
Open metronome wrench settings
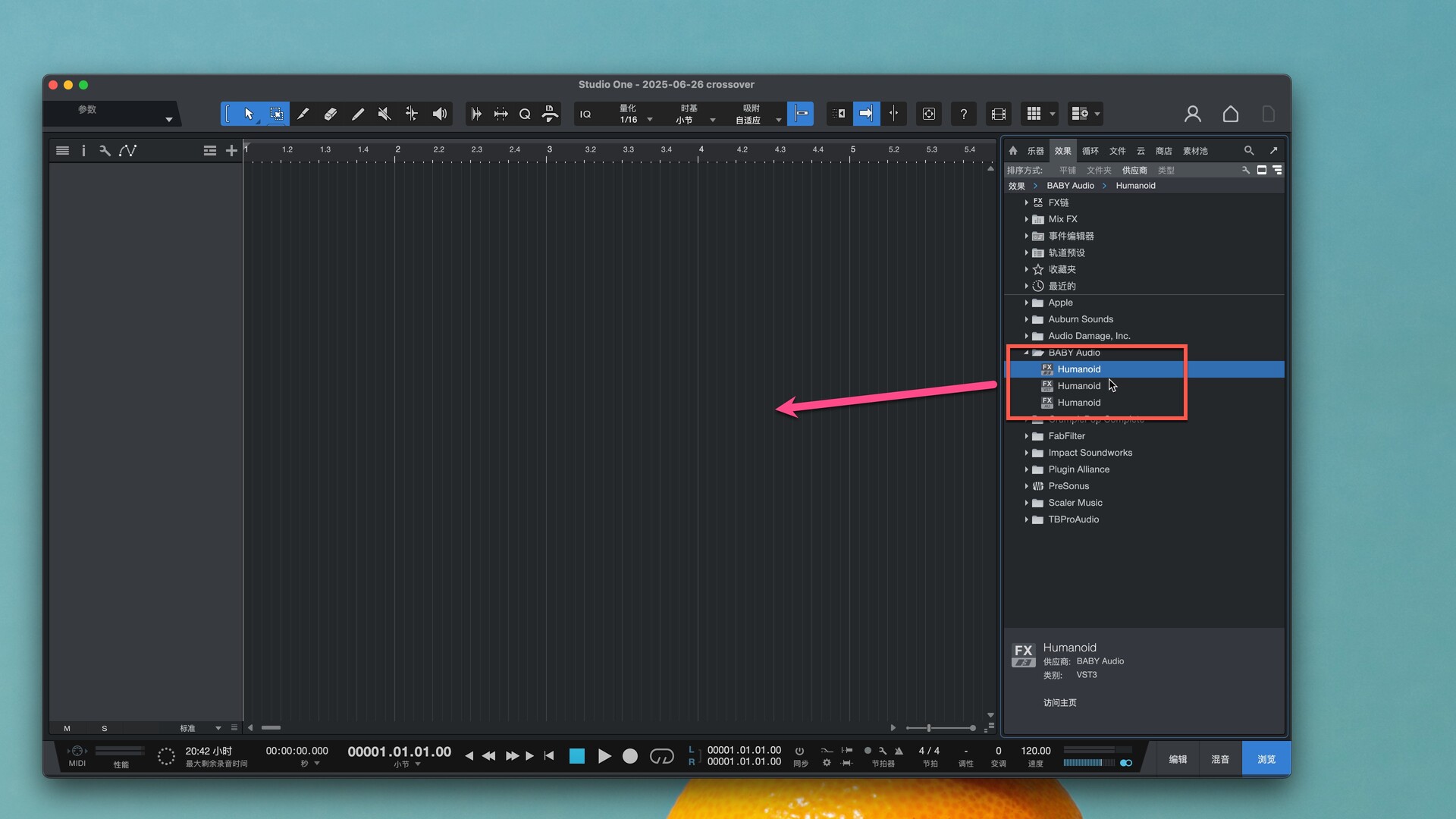pyautogui.click(x=883, y=751)
